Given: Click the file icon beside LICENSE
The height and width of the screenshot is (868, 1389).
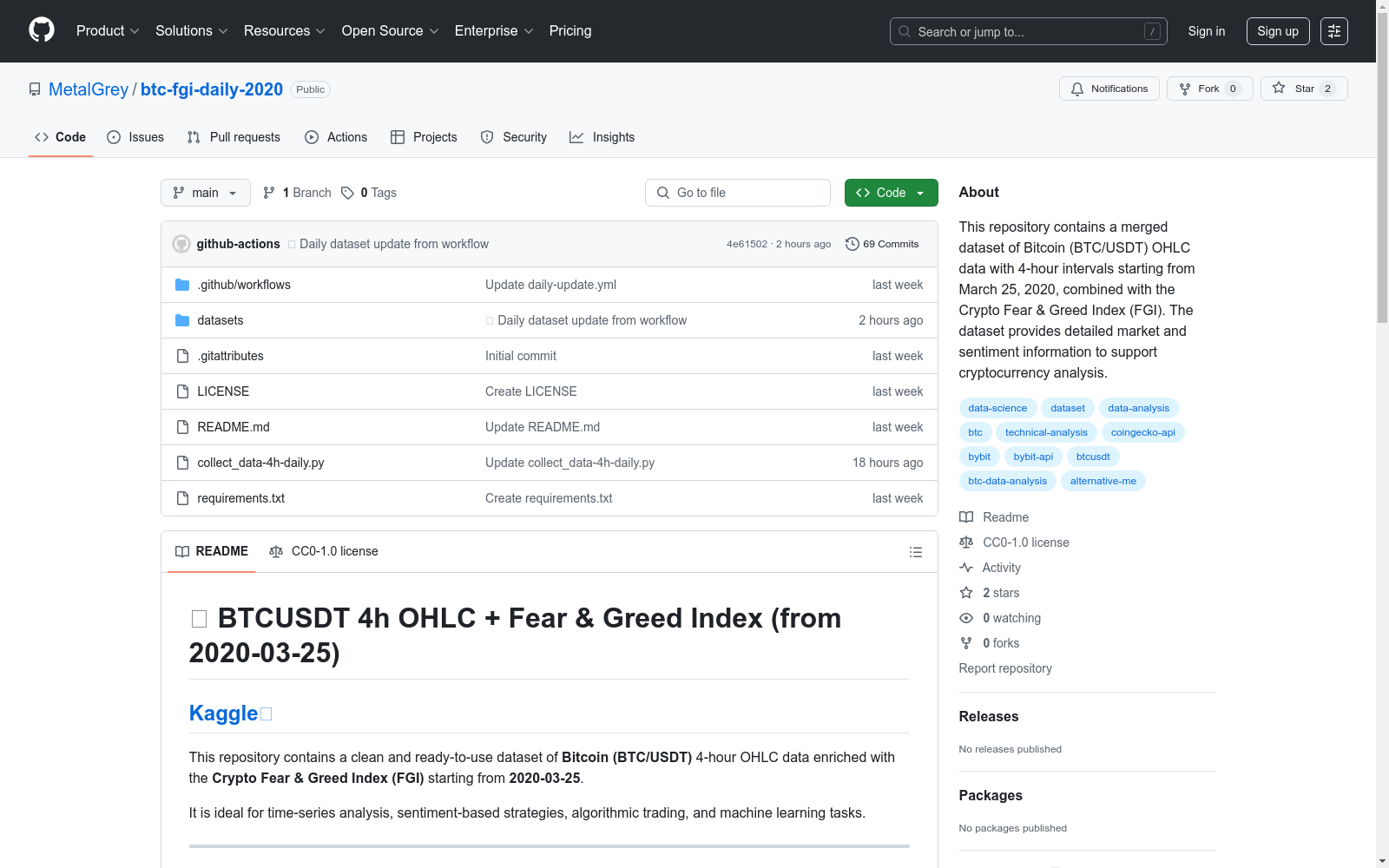Looking at the screenshot, I should pyautogui.click(x=182, y=391).
